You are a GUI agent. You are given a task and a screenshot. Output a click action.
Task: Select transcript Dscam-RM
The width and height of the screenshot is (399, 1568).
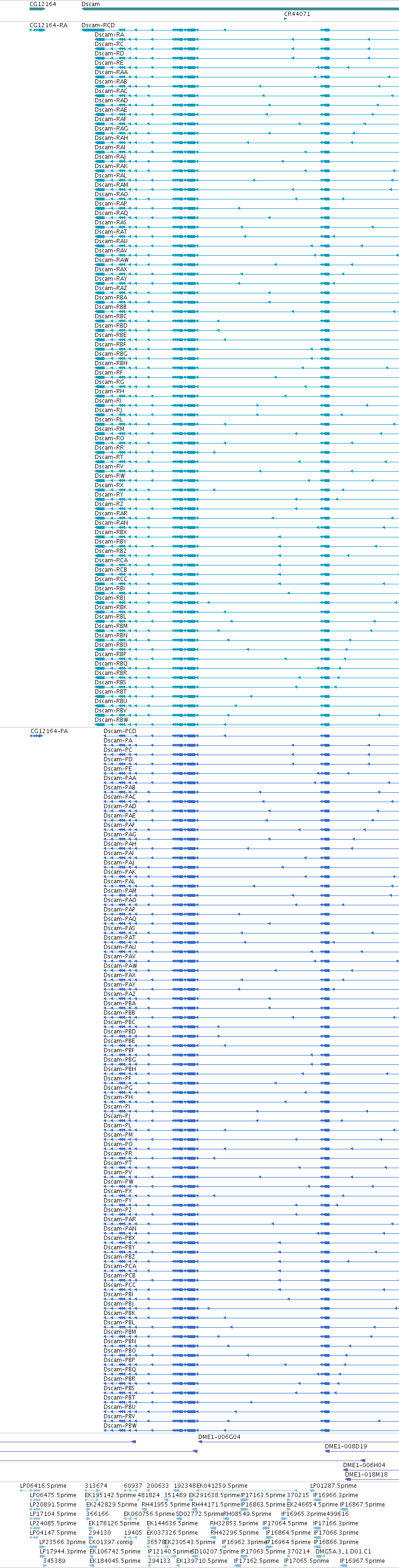pos(110,429)
